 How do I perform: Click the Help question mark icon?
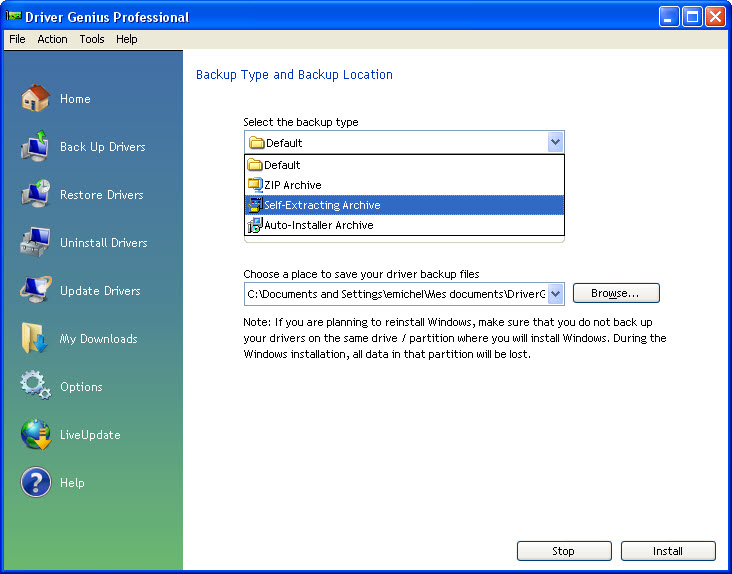click(35, 482)
